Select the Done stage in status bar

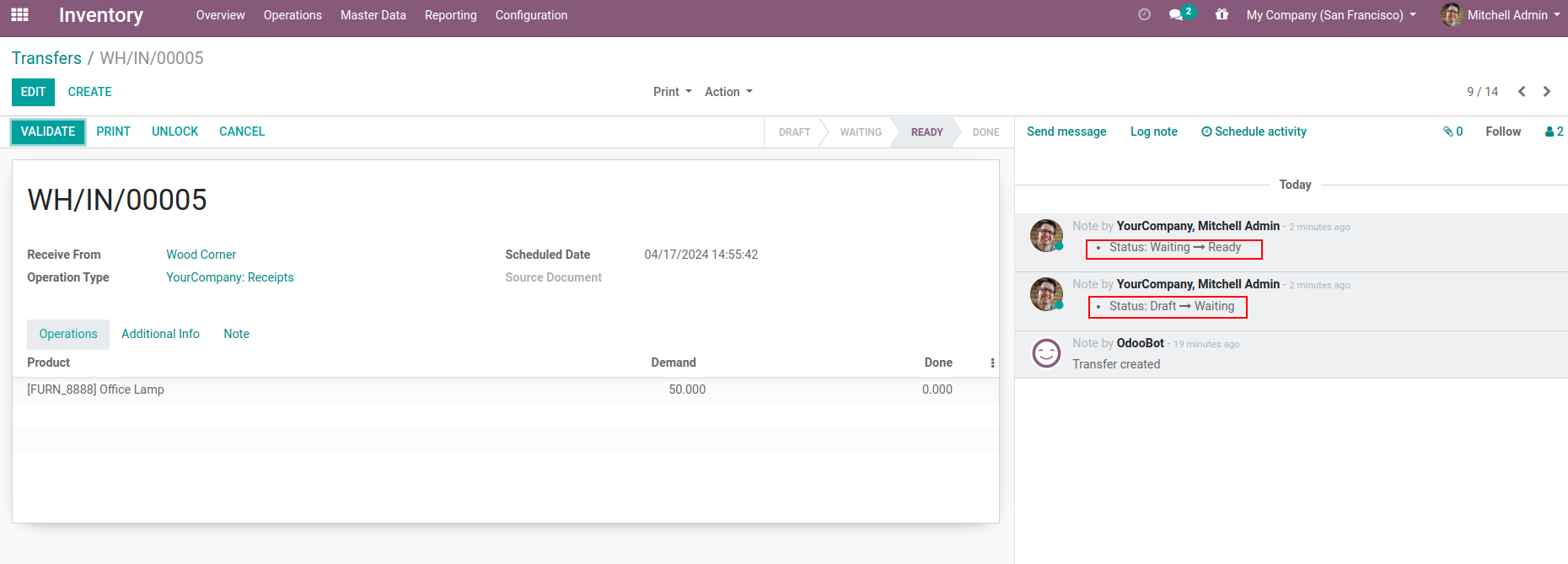pyautogui.click(x=985, y=132)
